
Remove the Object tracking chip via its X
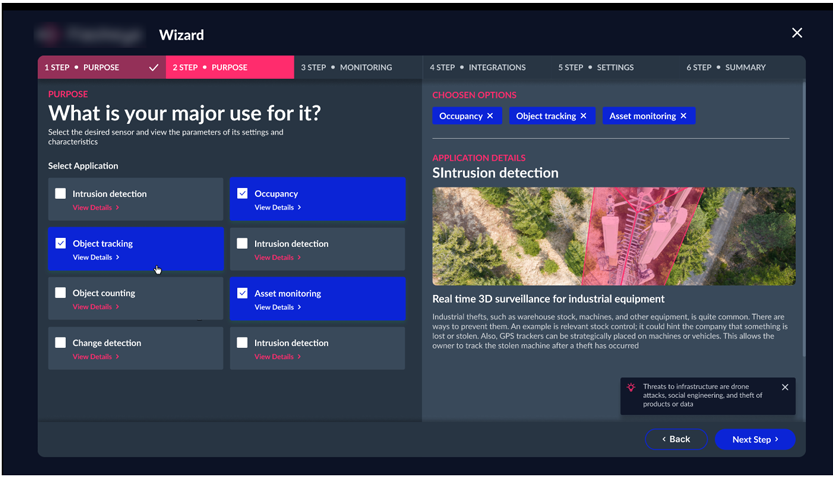584,116
